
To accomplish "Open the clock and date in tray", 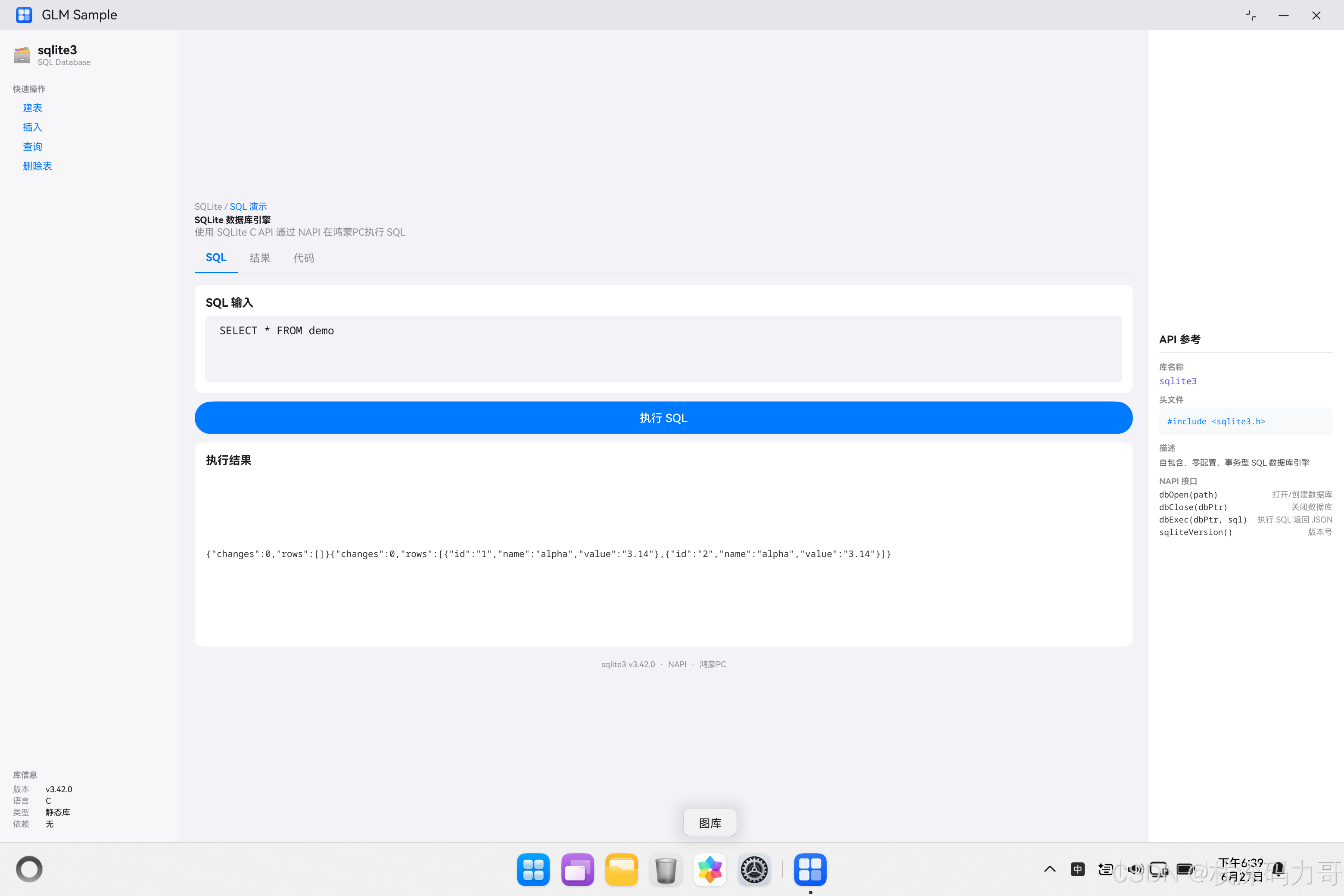I will [1241, 870].
